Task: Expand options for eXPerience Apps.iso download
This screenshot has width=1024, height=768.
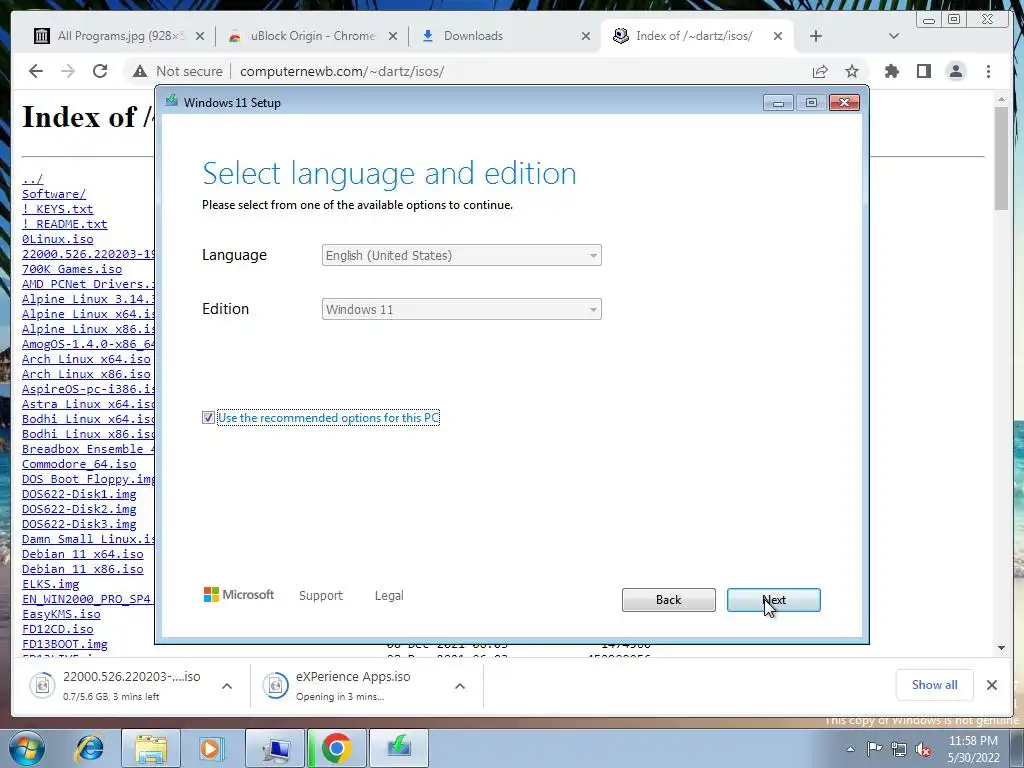Action: (x=460, y=686)
